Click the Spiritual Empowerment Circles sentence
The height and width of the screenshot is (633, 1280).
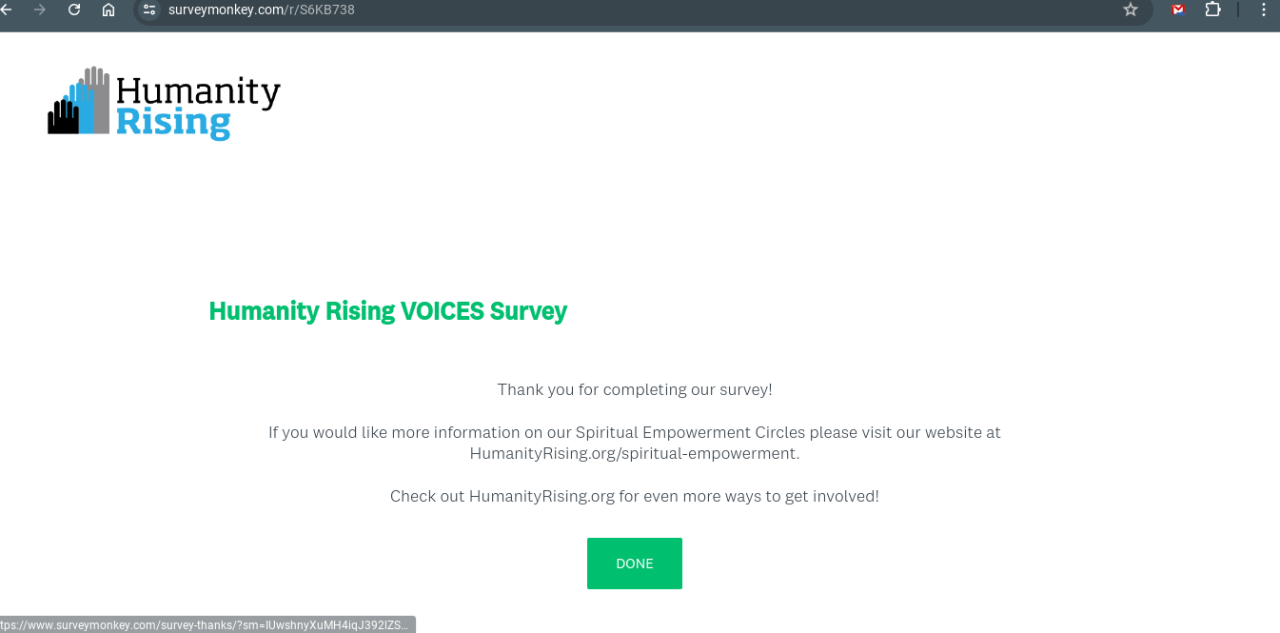(x=634, y=433)
